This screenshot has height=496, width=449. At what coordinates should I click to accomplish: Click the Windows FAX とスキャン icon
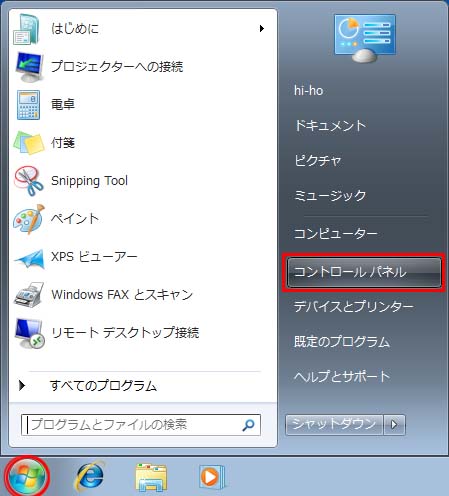(29, 295)
